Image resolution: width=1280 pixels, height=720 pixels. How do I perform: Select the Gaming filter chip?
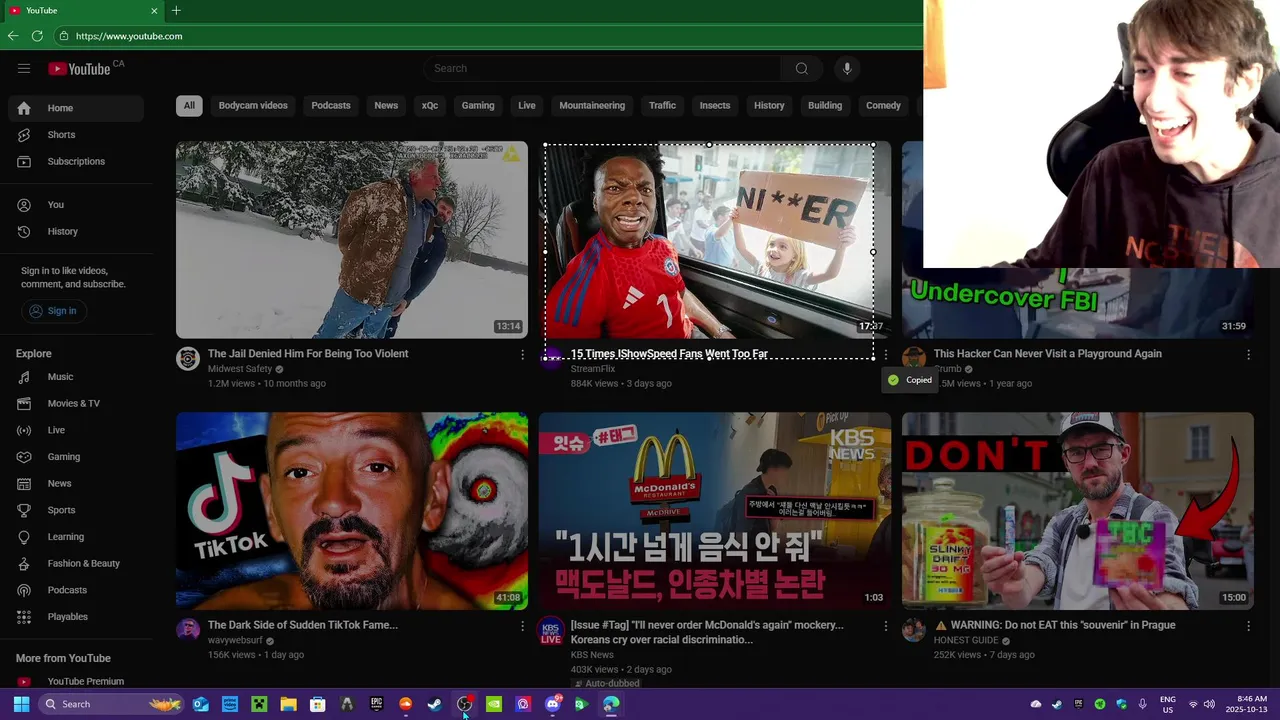tap(478, 105)
